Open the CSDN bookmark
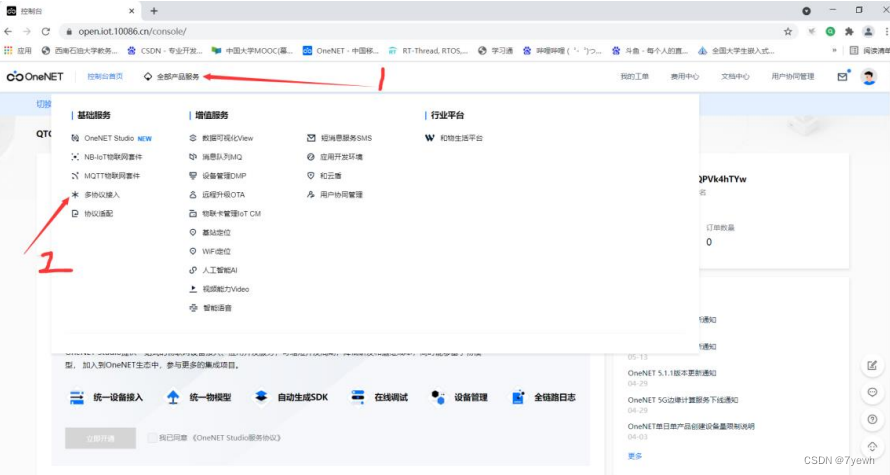 point(165,51)
